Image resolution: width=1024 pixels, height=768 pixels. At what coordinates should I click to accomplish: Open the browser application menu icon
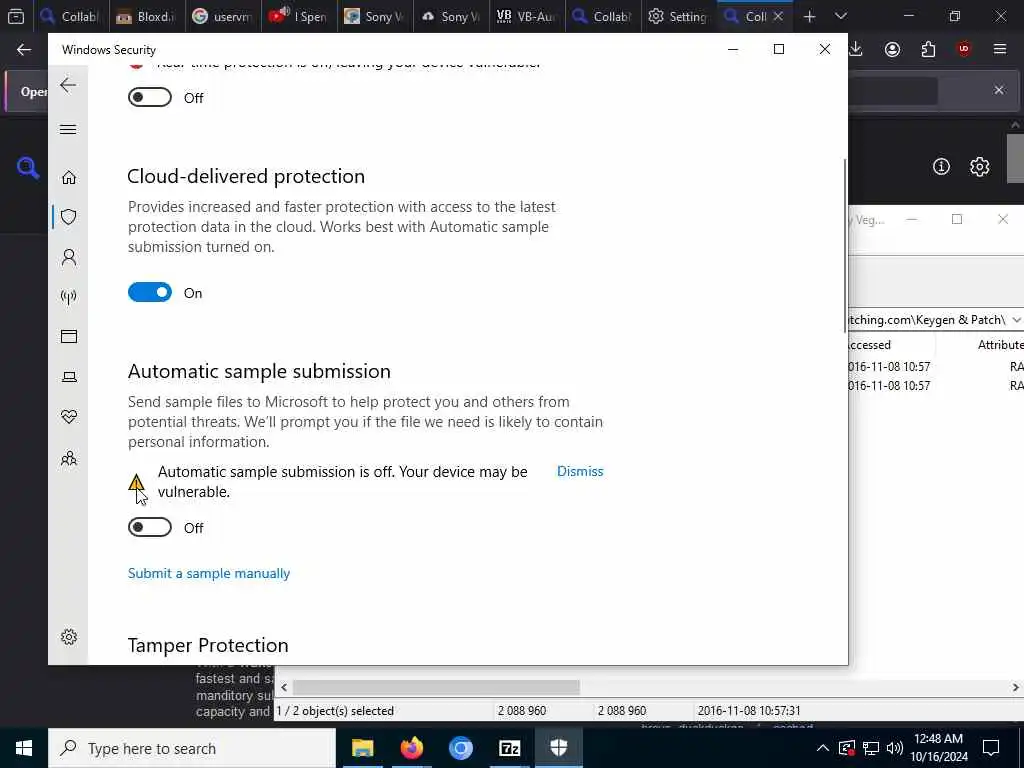(x=1000, y=49)
